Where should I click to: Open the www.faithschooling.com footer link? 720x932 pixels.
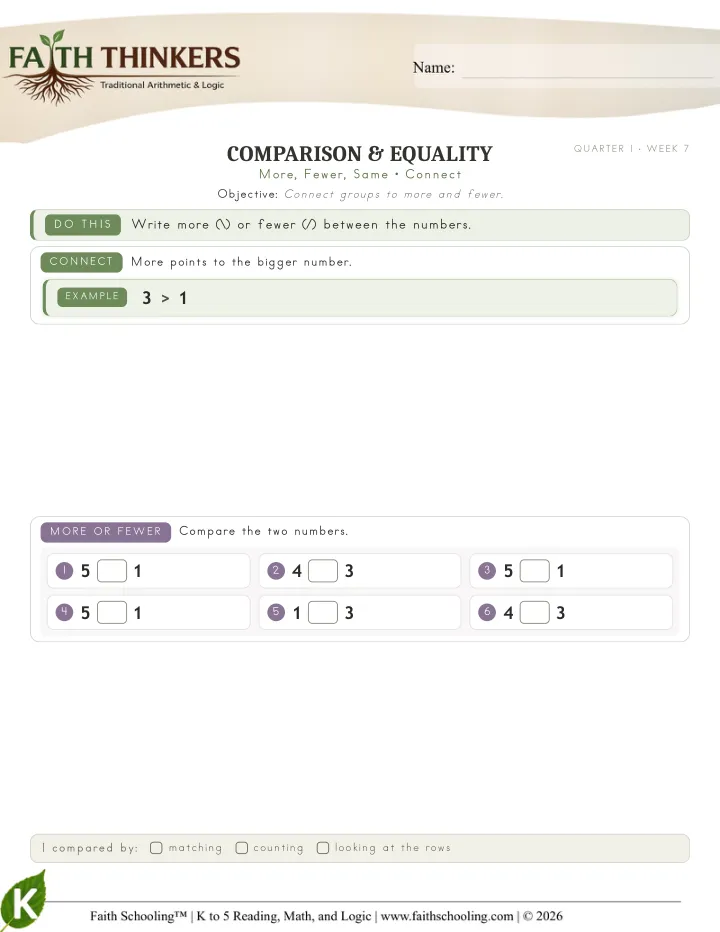pyautogui.click(x=447, y=916)
